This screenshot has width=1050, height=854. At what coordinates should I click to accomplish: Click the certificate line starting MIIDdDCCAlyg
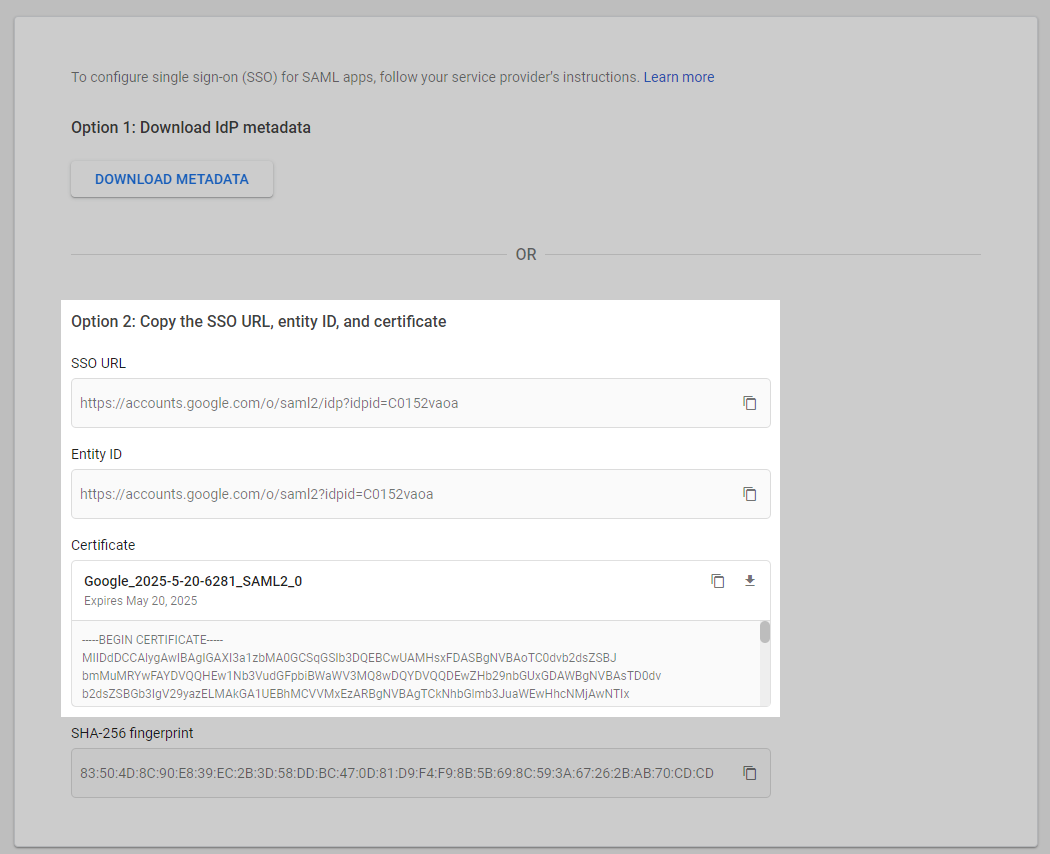pos(349,658)
